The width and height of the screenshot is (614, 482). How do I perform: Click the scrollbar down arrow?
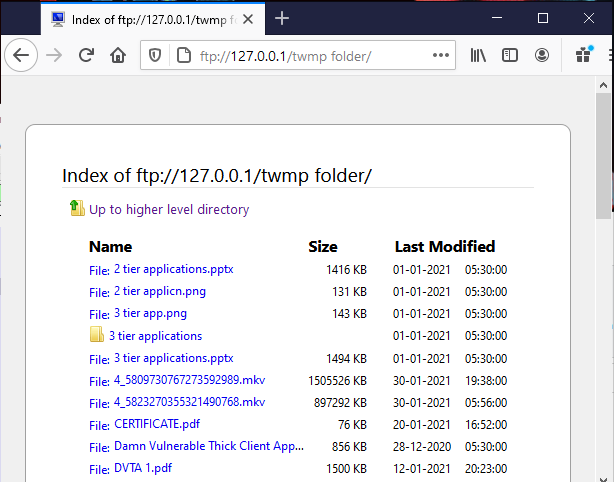(603, 477)
